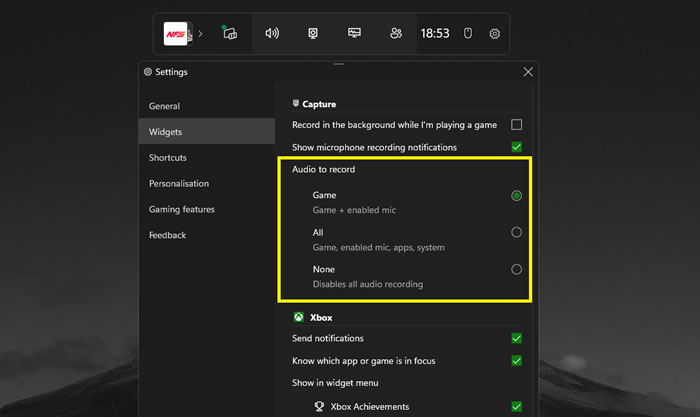Click the Settings title gear icon
The height and width of the screenshot is (417, 700).
148,71
